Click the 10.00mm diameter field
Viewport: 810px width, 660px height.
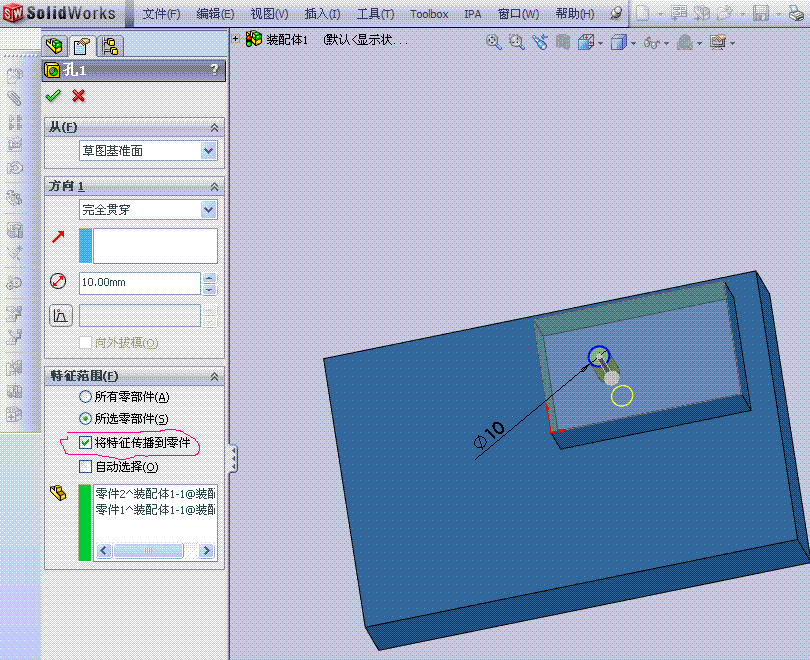(139, 283)
